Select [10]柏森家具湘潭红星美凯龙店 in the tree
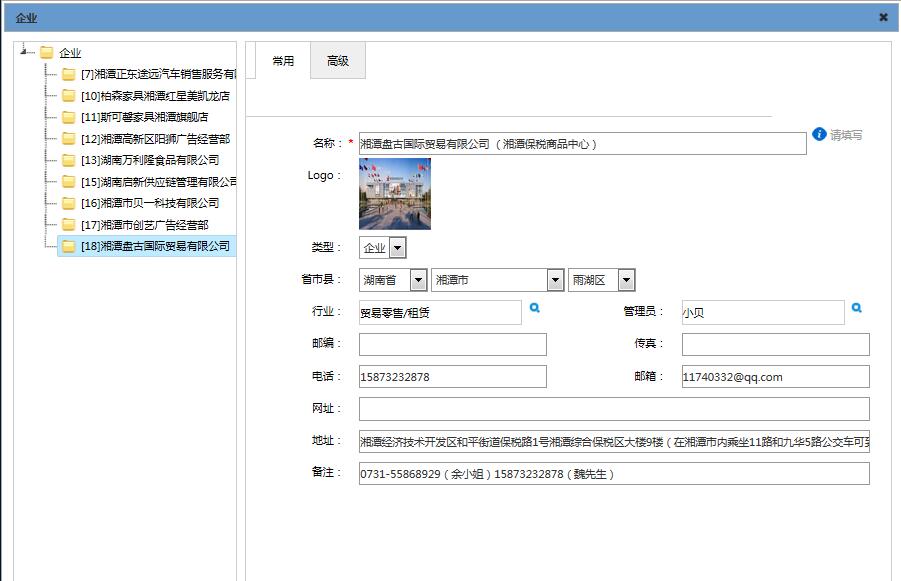 [x=155, y=96]
